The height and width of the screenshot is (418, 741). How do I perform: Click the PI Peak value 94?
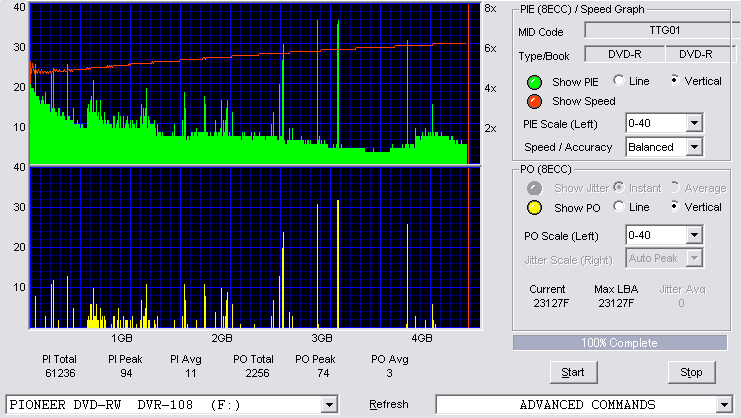126,374
